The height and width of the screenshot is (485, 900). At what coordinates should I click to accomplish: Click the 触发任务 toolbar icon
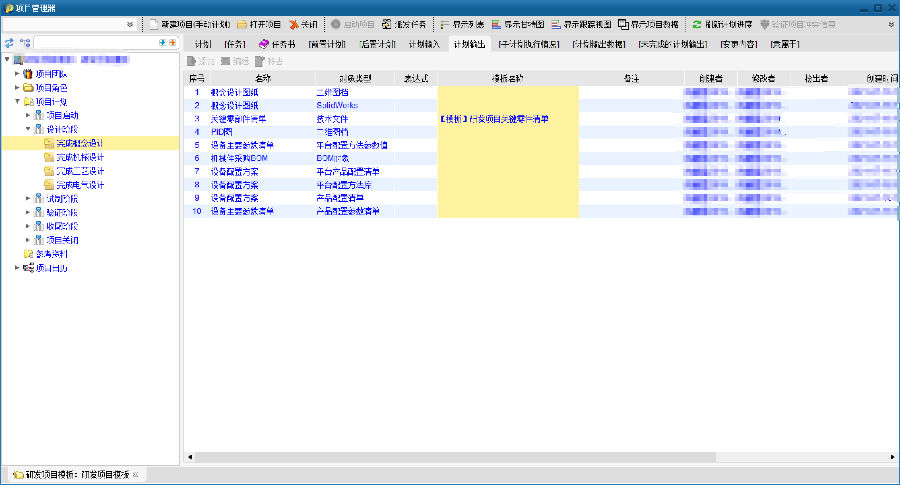pyautogui.click(x=386, y=23)
